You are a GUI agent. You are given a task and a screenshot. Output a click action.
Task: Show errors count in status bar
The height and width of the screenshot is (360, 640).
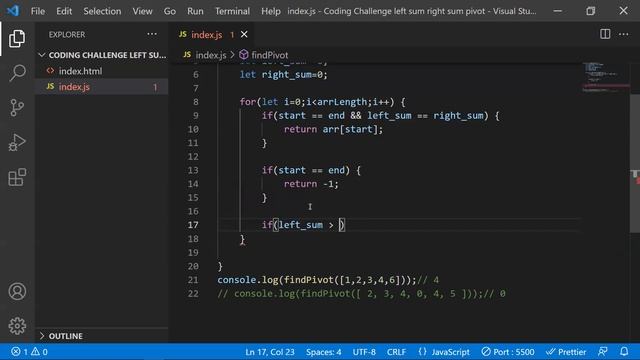point(20,351)
